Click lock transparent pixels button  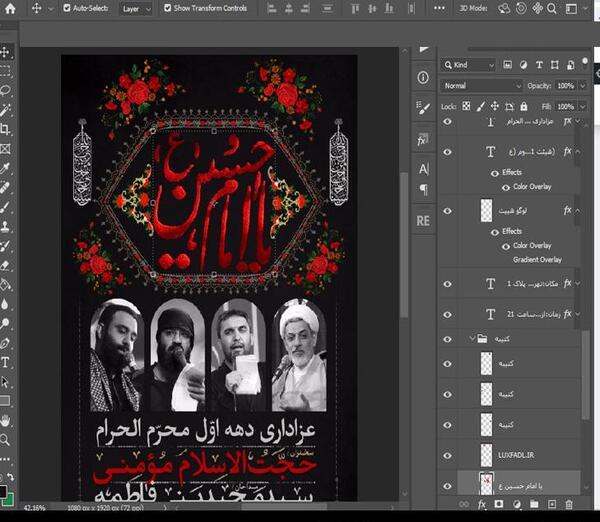click(466, 106)
